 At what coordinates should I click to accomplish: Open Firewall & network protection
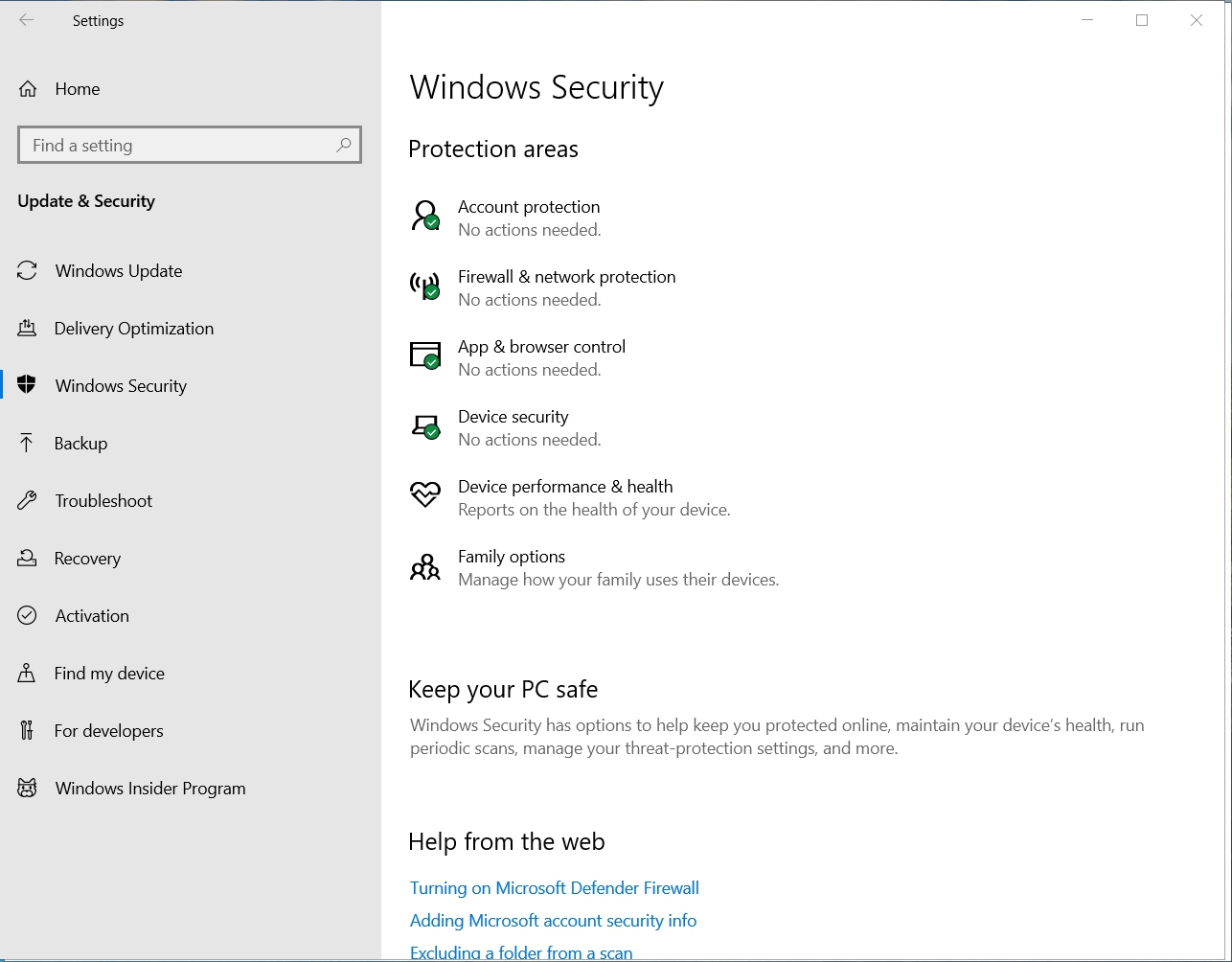542,287
